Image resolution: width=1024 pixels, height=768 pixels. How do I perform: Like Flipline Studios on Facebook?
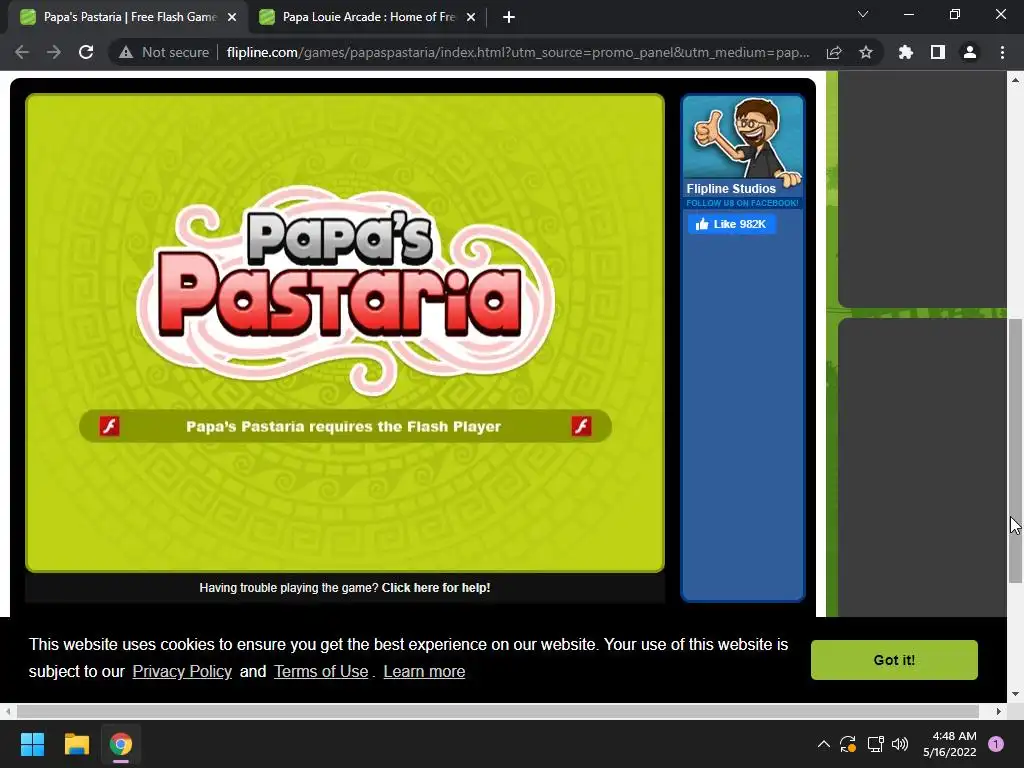coord(731,224)
